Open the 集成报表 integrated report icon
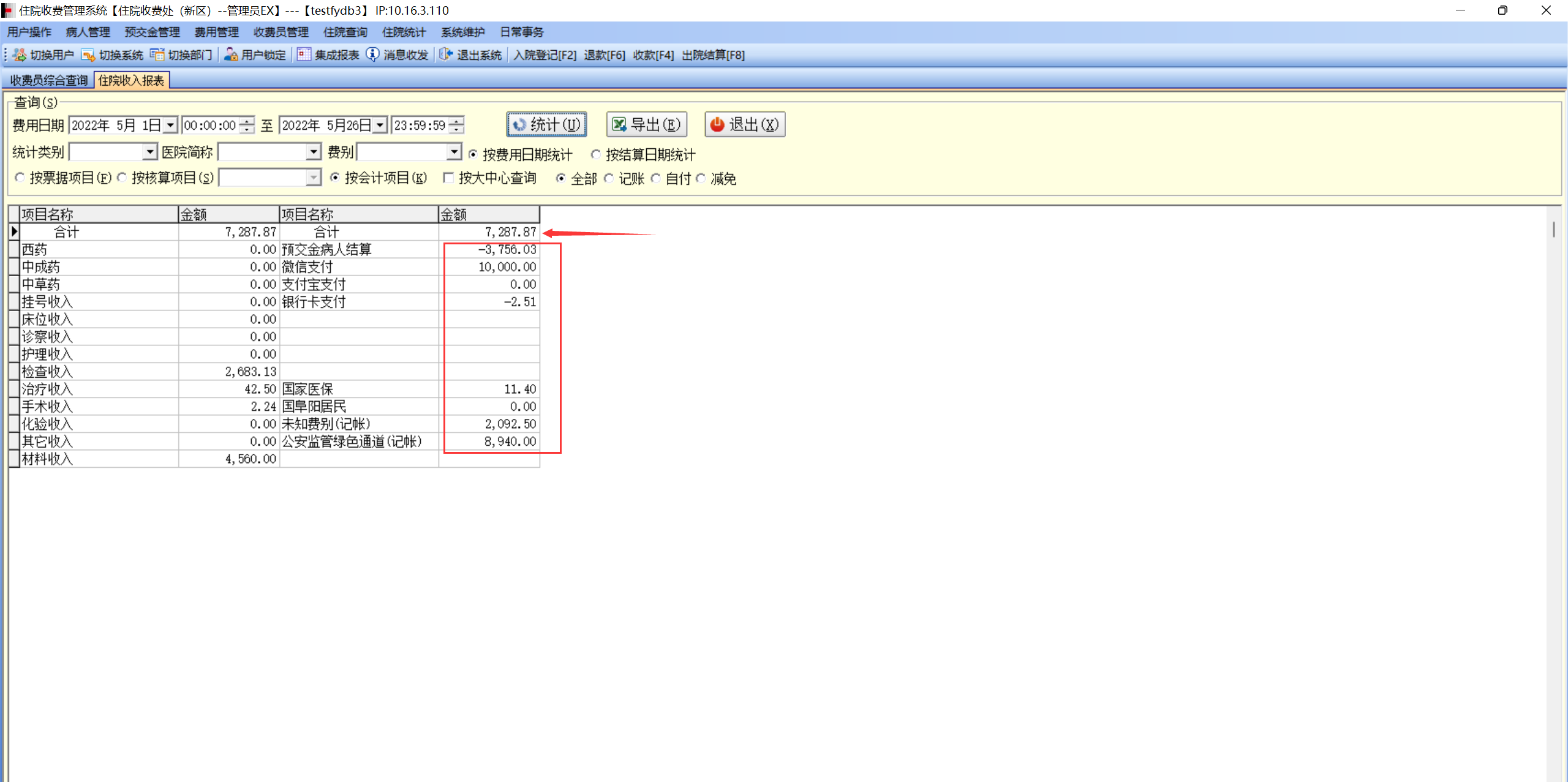Image resolution: width=1568 pixels, height=782 pixels. (304, 55)
